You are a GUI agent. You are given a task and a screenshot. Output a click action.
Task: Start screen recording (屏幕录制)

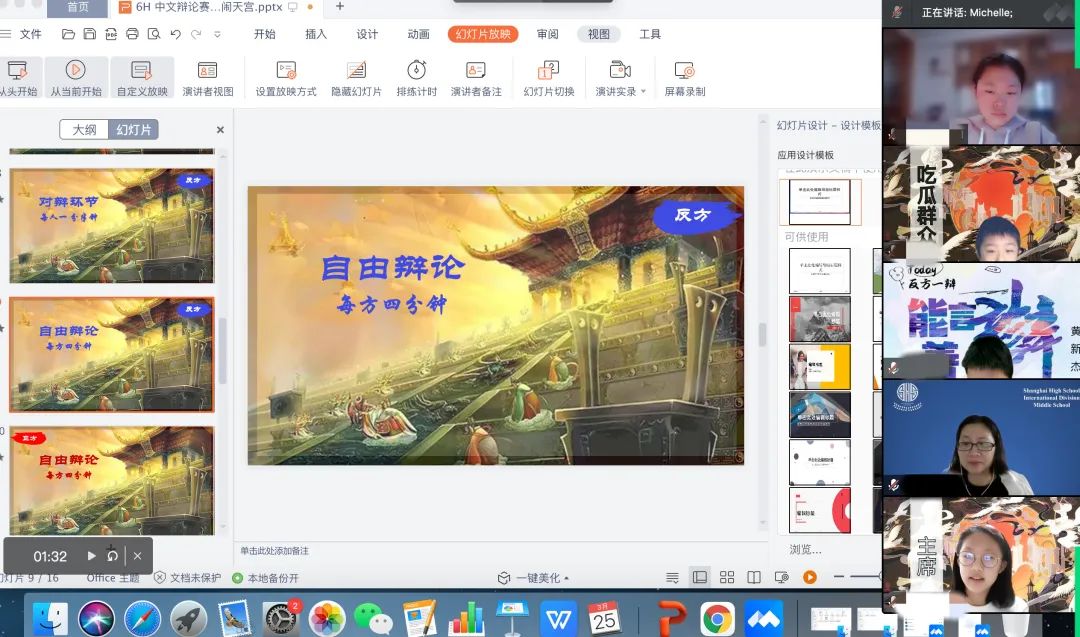(x=685, y=77)
